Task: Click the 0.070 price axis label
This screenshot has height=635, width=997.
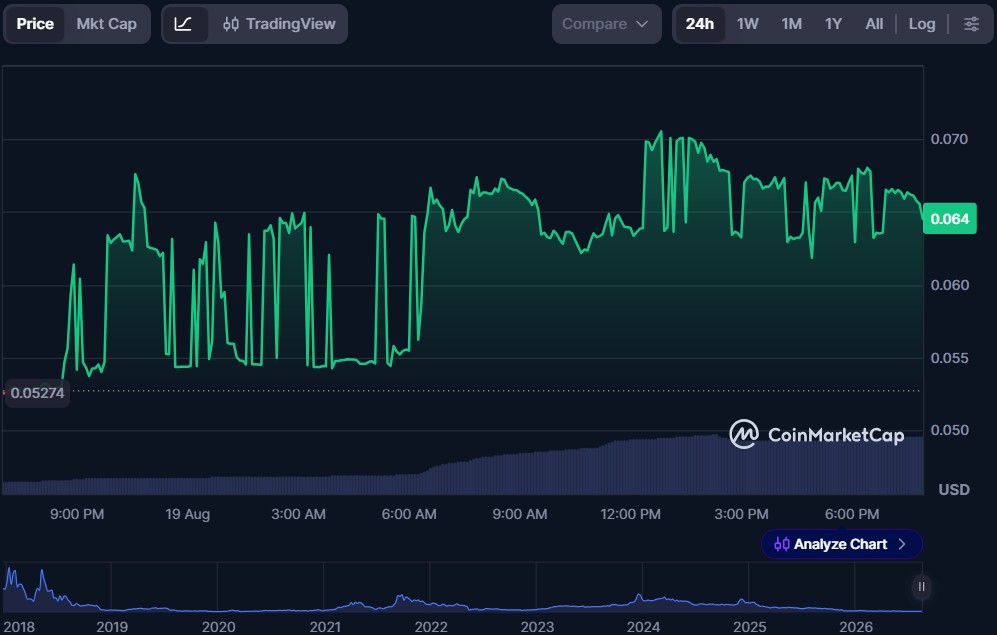Action: coord(949,139)
